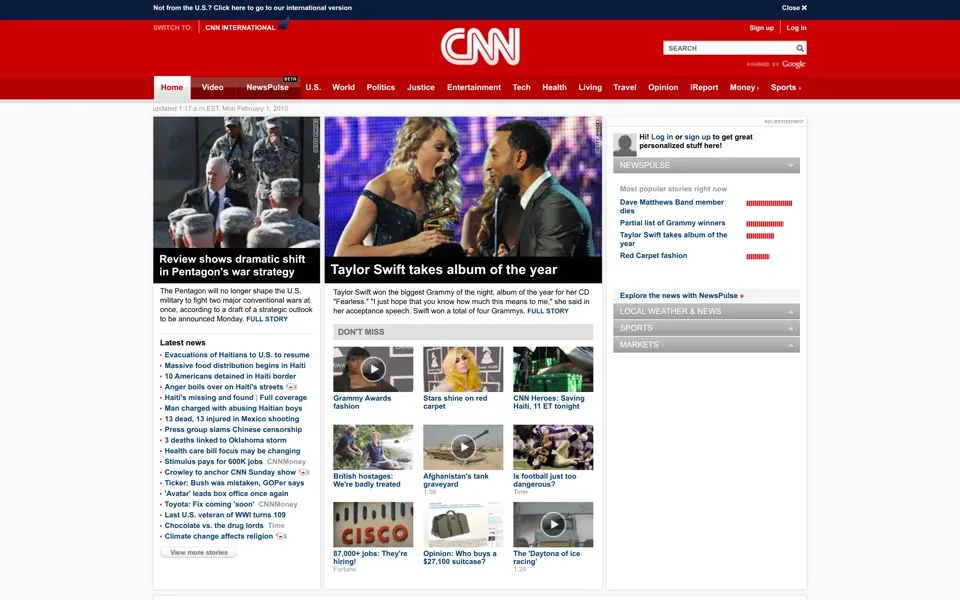Collapse the NEWSPULSE panel
960x600 pixels.
click(x=790, y=165)
